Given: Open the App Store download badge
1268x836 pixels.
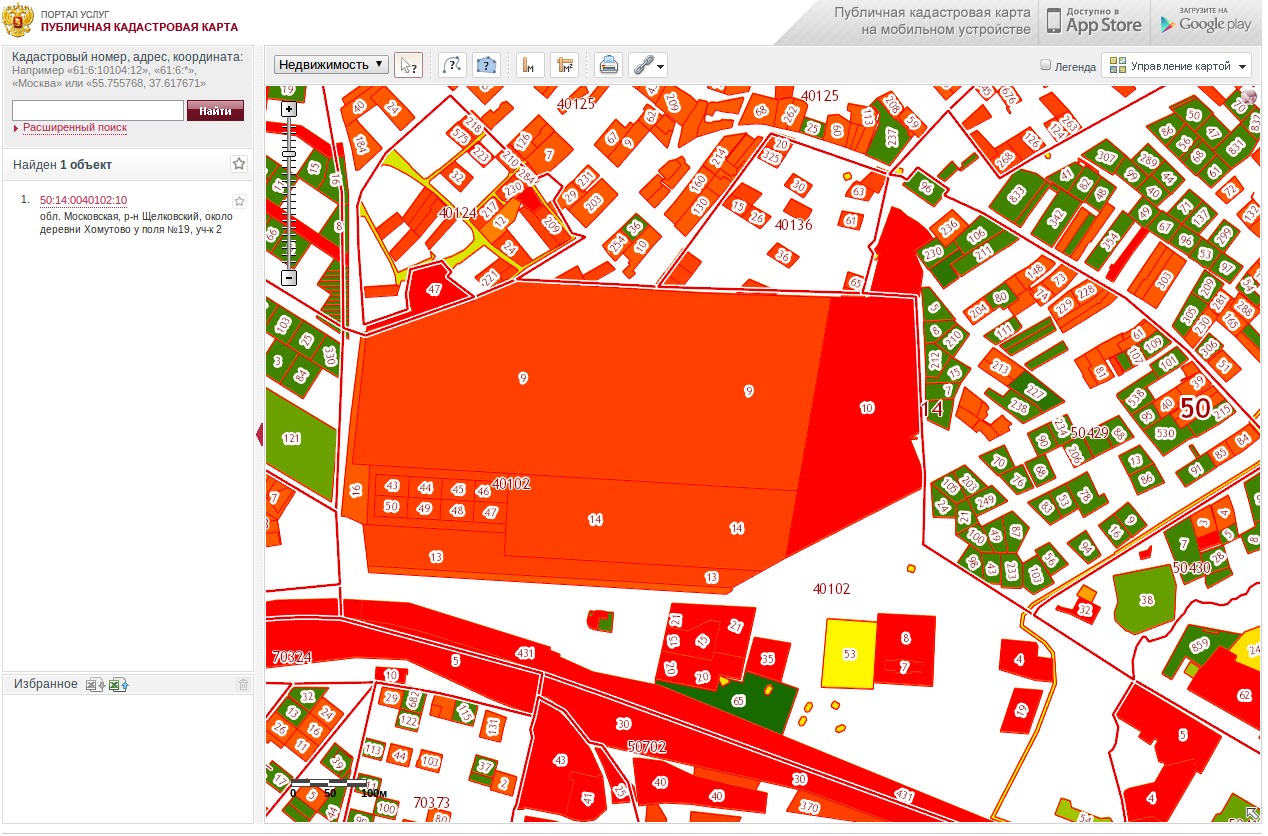Looking at the screenshot, I should (1092, 22).
